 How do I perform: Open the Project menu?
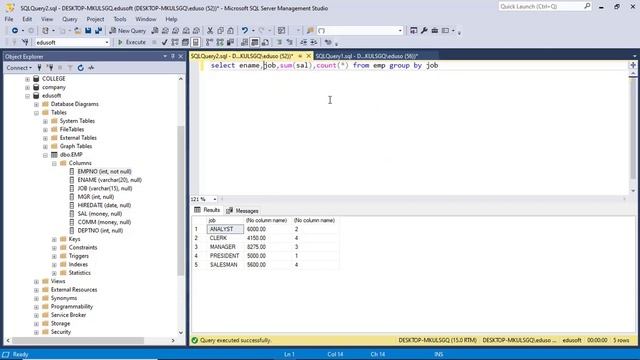[x=95, y=19]
